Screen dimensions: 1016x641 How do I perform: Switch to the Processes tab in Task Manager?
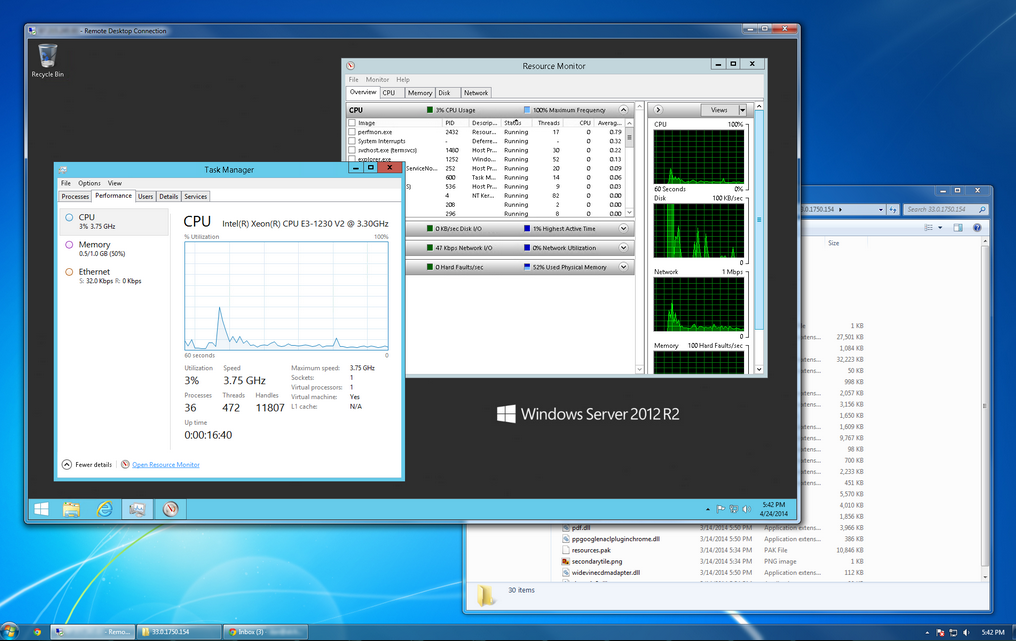75,196
